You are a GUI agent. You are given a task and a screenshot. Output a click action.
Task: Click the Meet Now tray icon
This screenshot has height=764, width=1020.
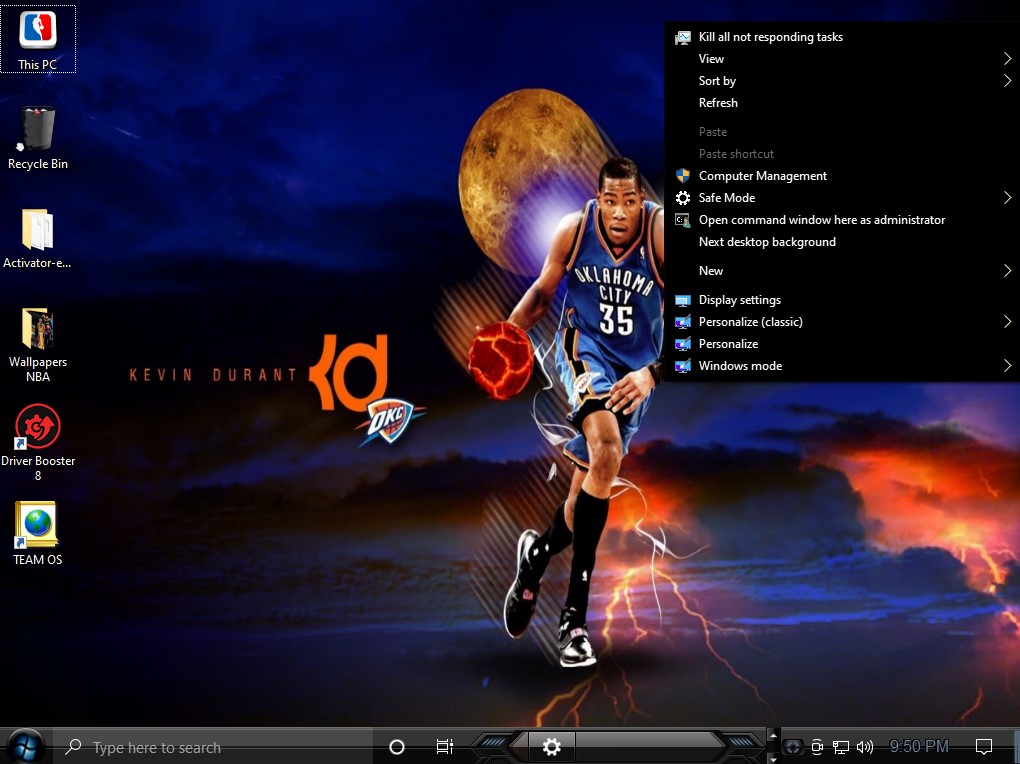click(817, 747)
